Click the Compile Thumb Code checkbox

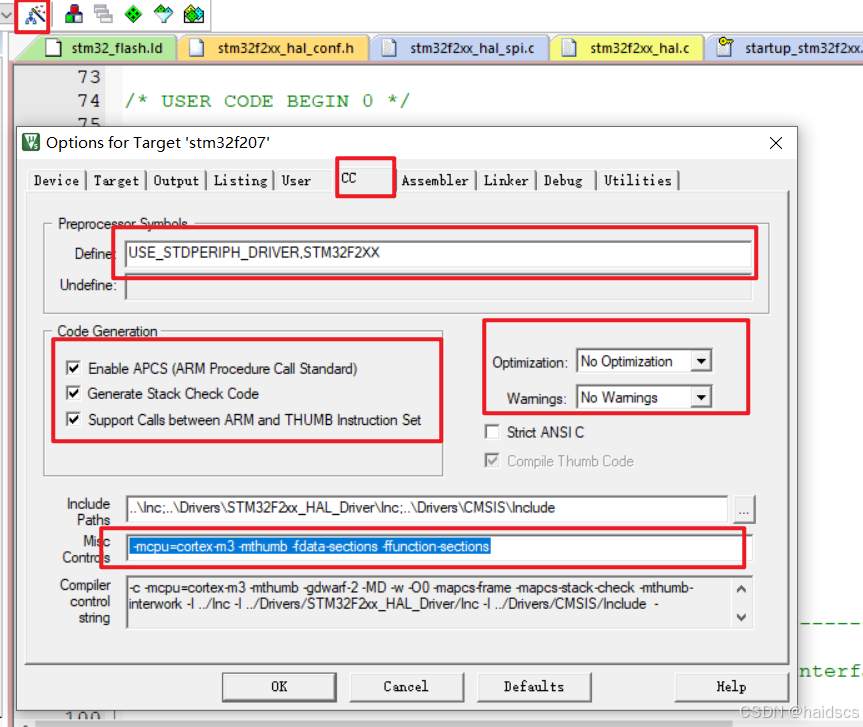tap(492, 461)
